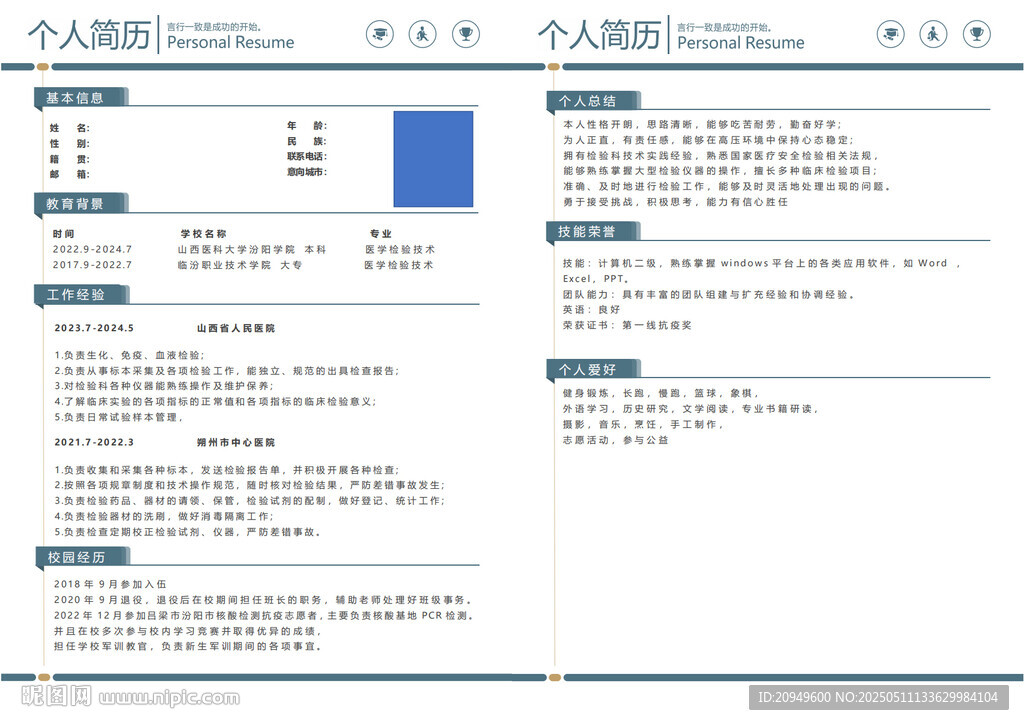
Task: Click the line 志愿活动，参与公益
Action: pos(615,440)
